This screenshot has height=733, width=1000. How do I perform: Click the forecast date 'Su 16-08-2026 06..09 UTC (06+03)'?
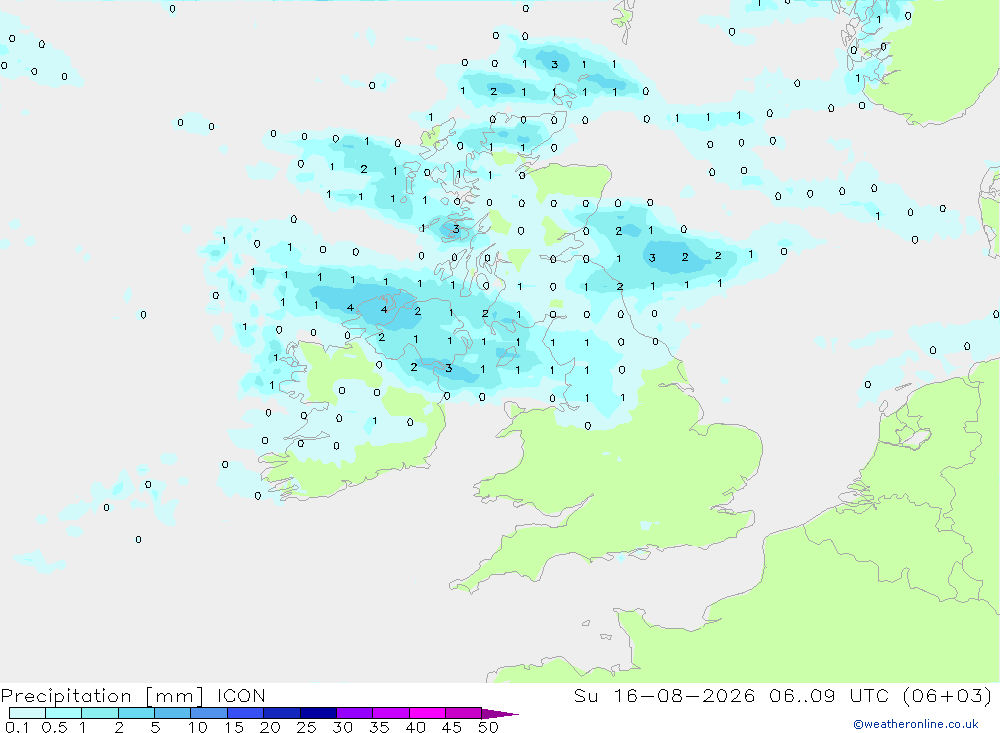pyautogui.click(x=783, y=695)
